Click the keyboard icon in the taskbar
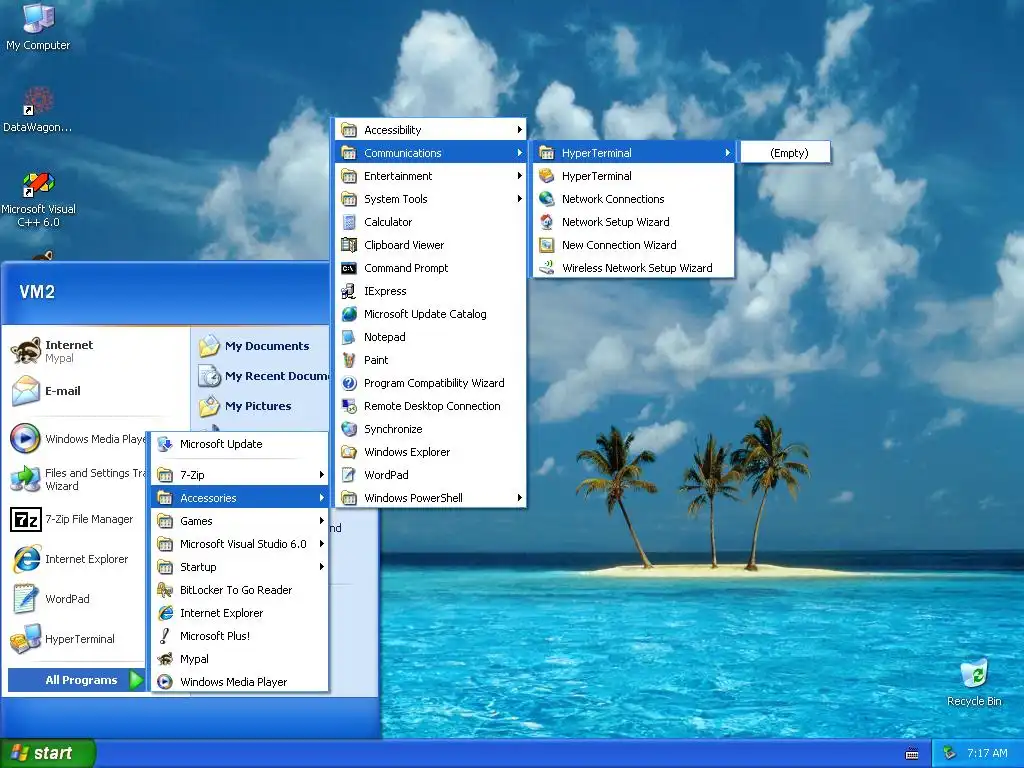Image resolution: width=1024 pixels, height=768 pixels. [x=912, y=754]
